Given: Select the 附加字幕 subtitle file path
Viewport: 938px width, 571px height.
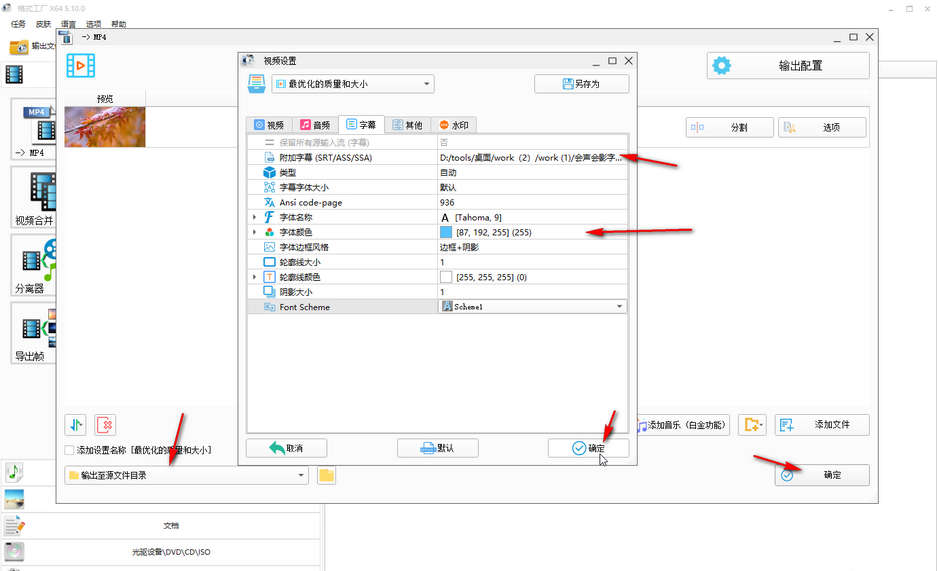Looking at the screenshot, I should [532, 158].
